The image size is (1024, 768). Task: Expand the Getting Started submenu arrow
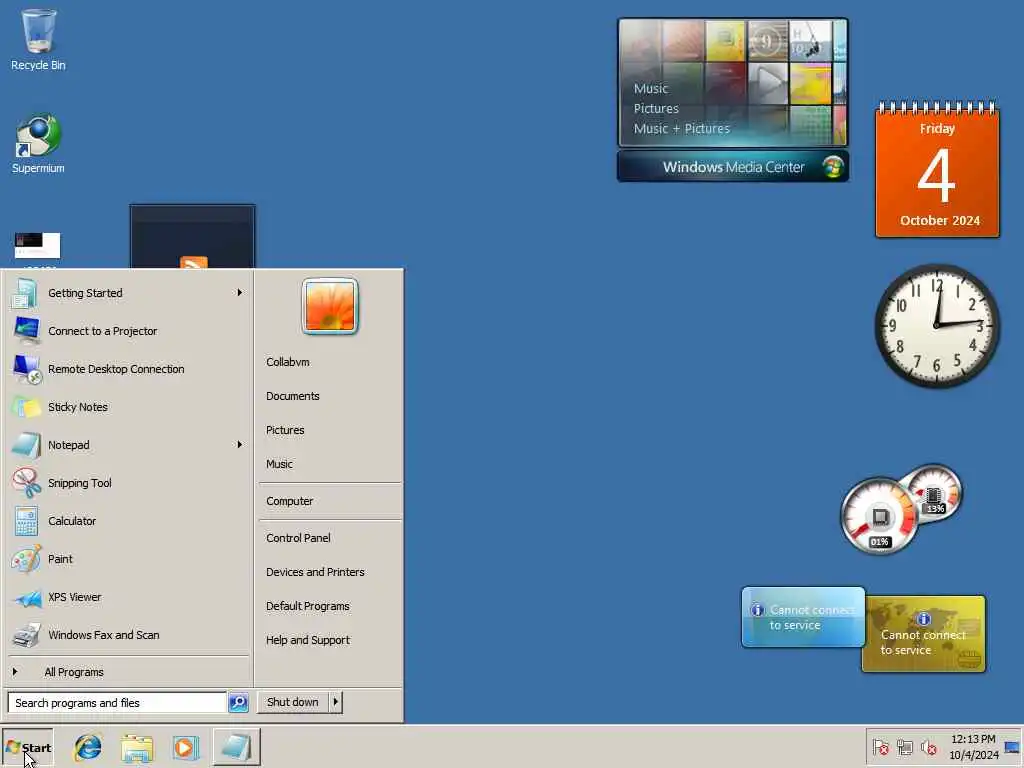click(x=240, y=293)
